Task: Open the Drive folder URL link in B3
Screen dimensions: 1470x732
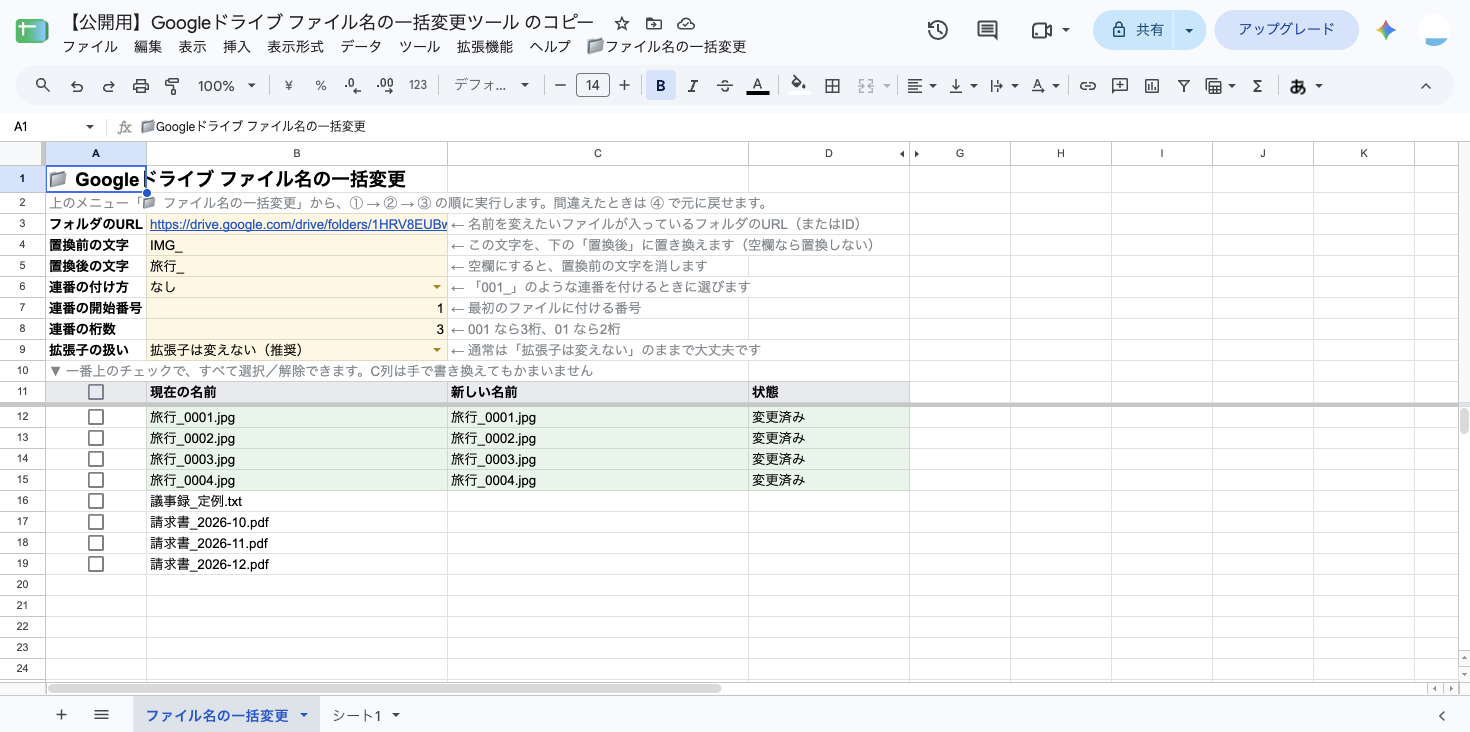Action: point(298,224)
